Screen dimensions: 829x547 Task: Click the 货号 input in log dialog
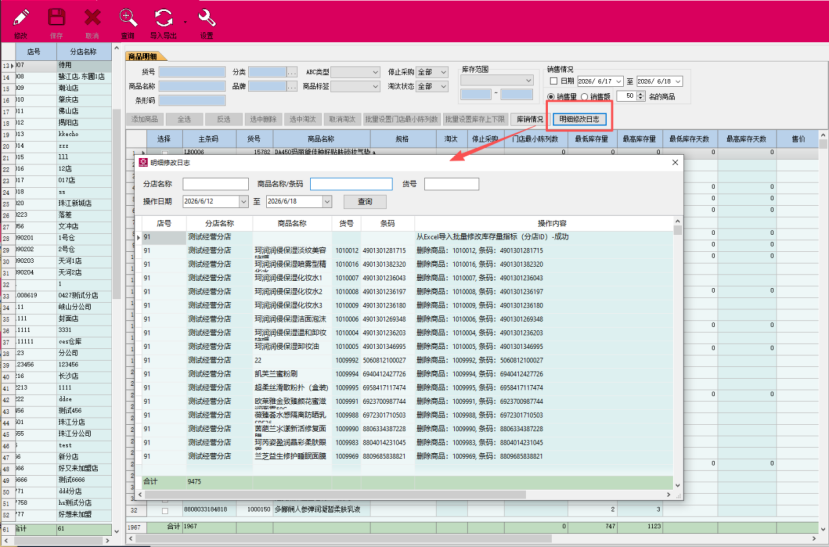(x=452, y=184)
